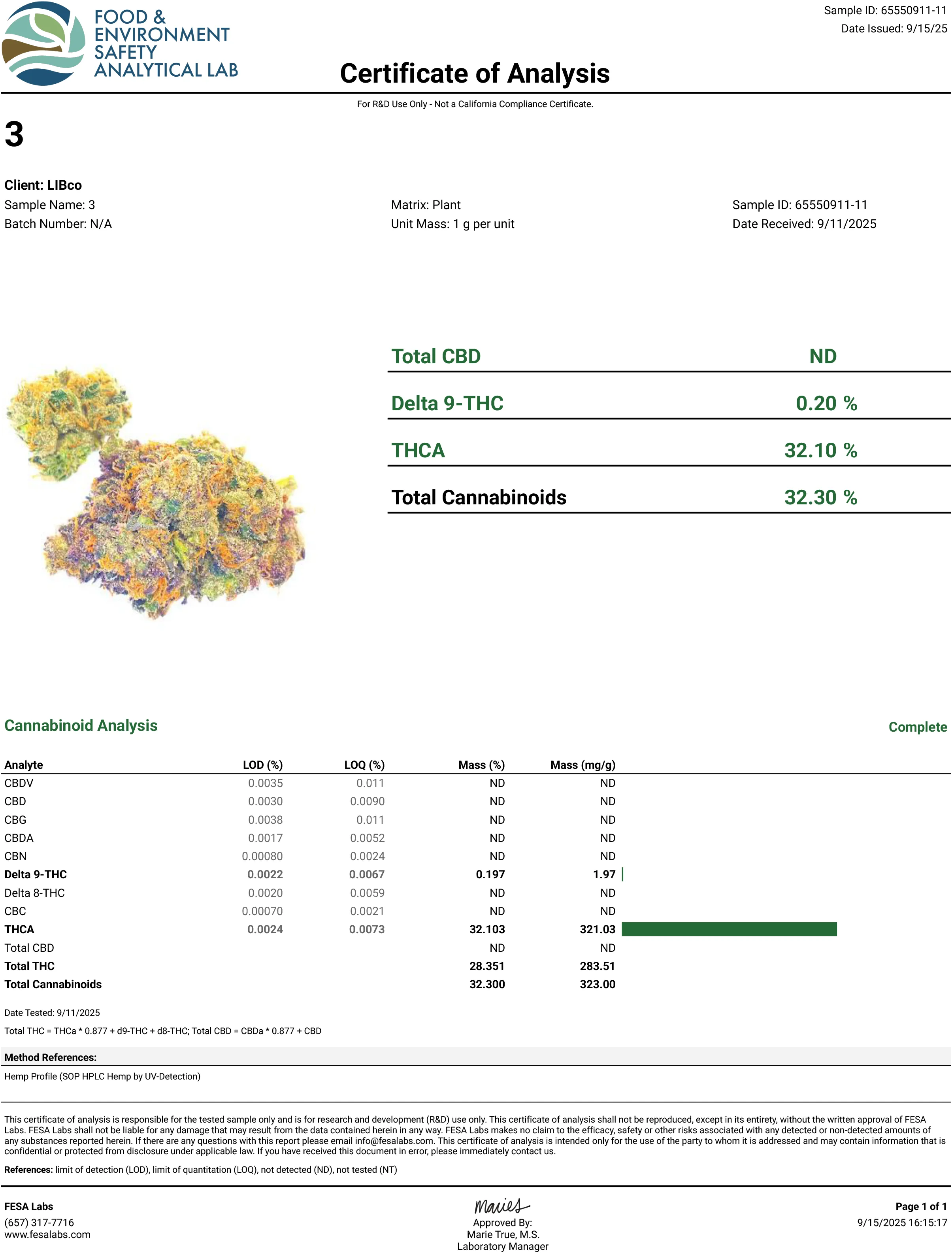The image size is (952, 1255).
Task: Select the Delta 9-THC 0.20% summary value
Action: coord(827,404)
